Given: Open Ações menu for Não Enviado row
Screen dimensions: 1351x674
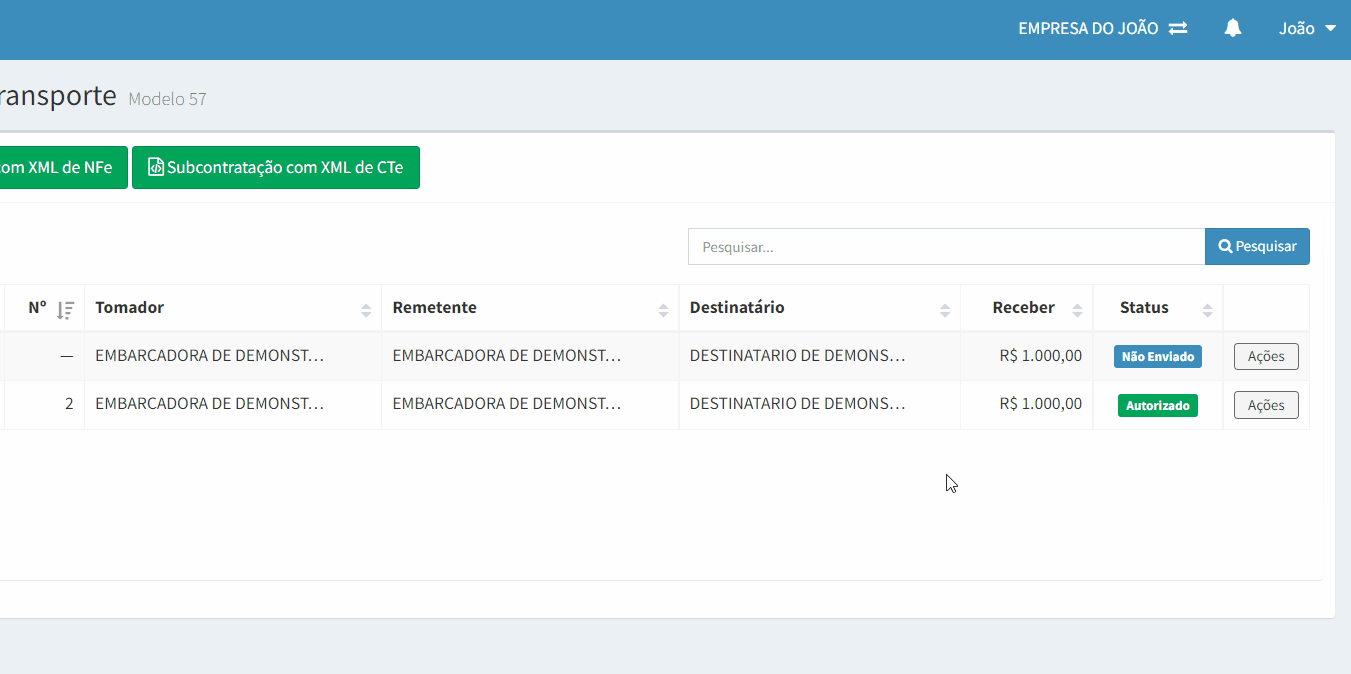Looking at the screenshot, I should click(1266, 356).
